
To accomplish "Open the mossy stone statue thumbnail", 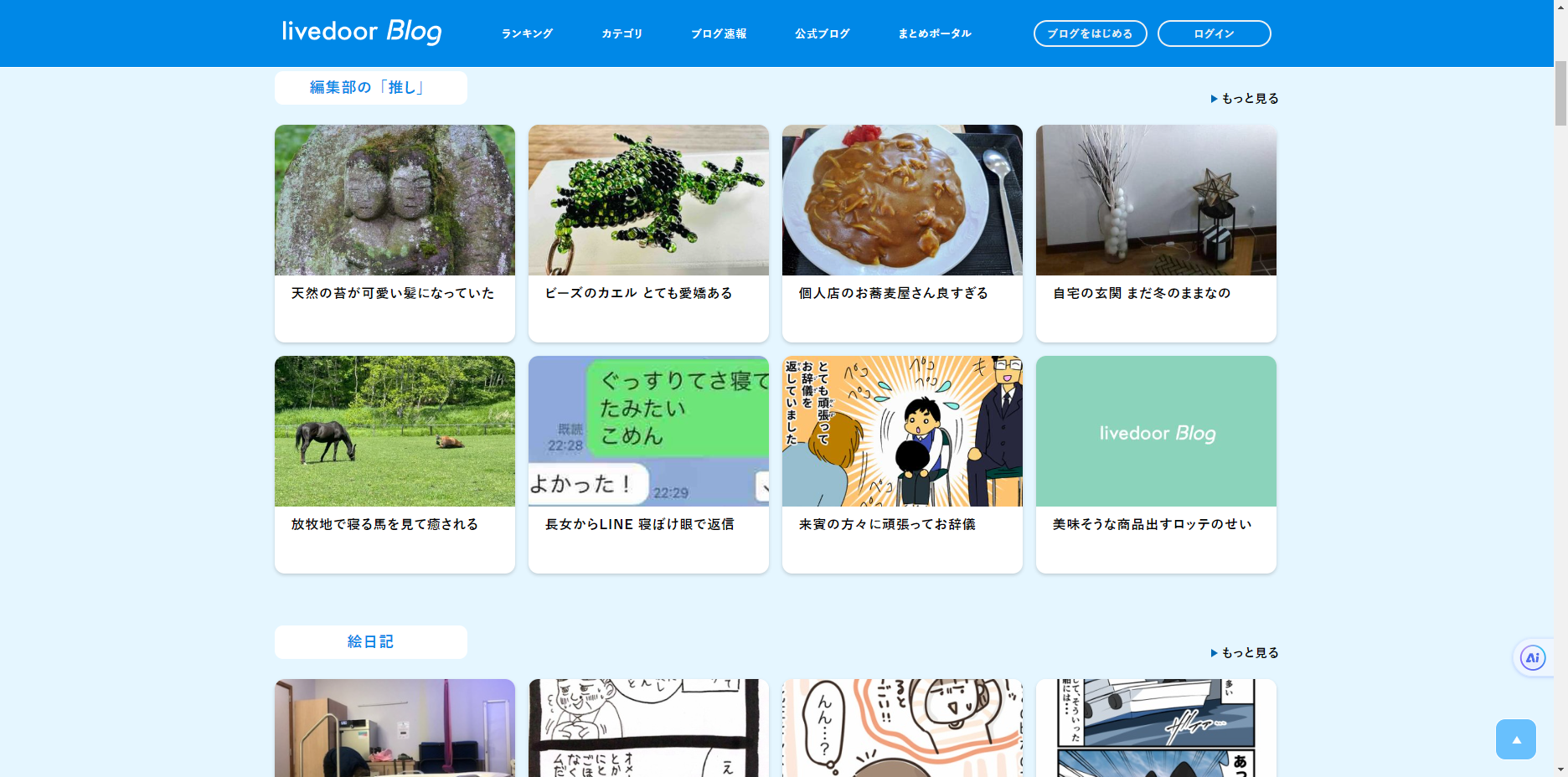I will [395, 200].
